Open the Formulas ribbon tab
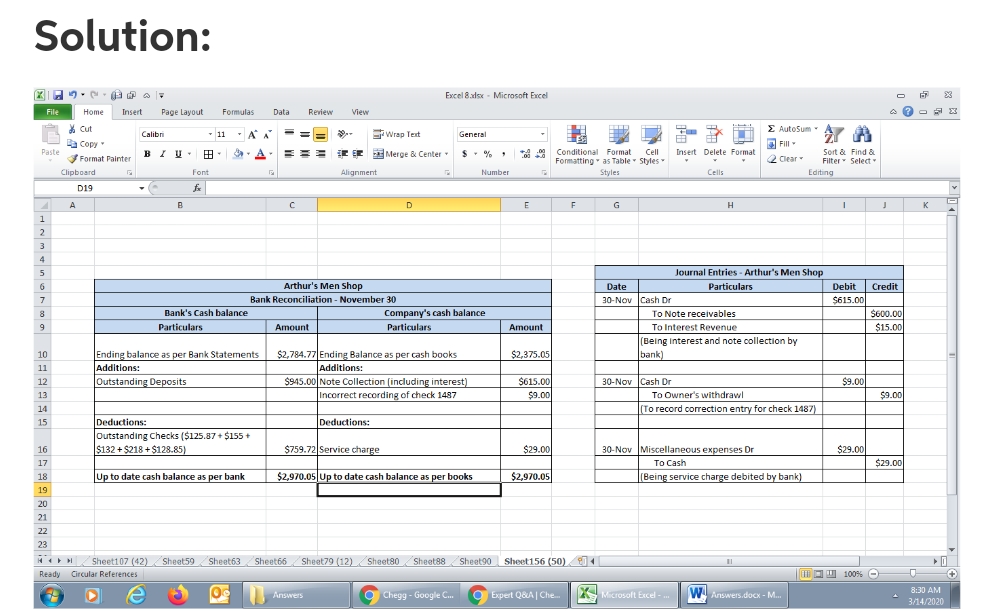Image resolution: width=985 pixels, height=611 pixels. (x=237, y=113)
